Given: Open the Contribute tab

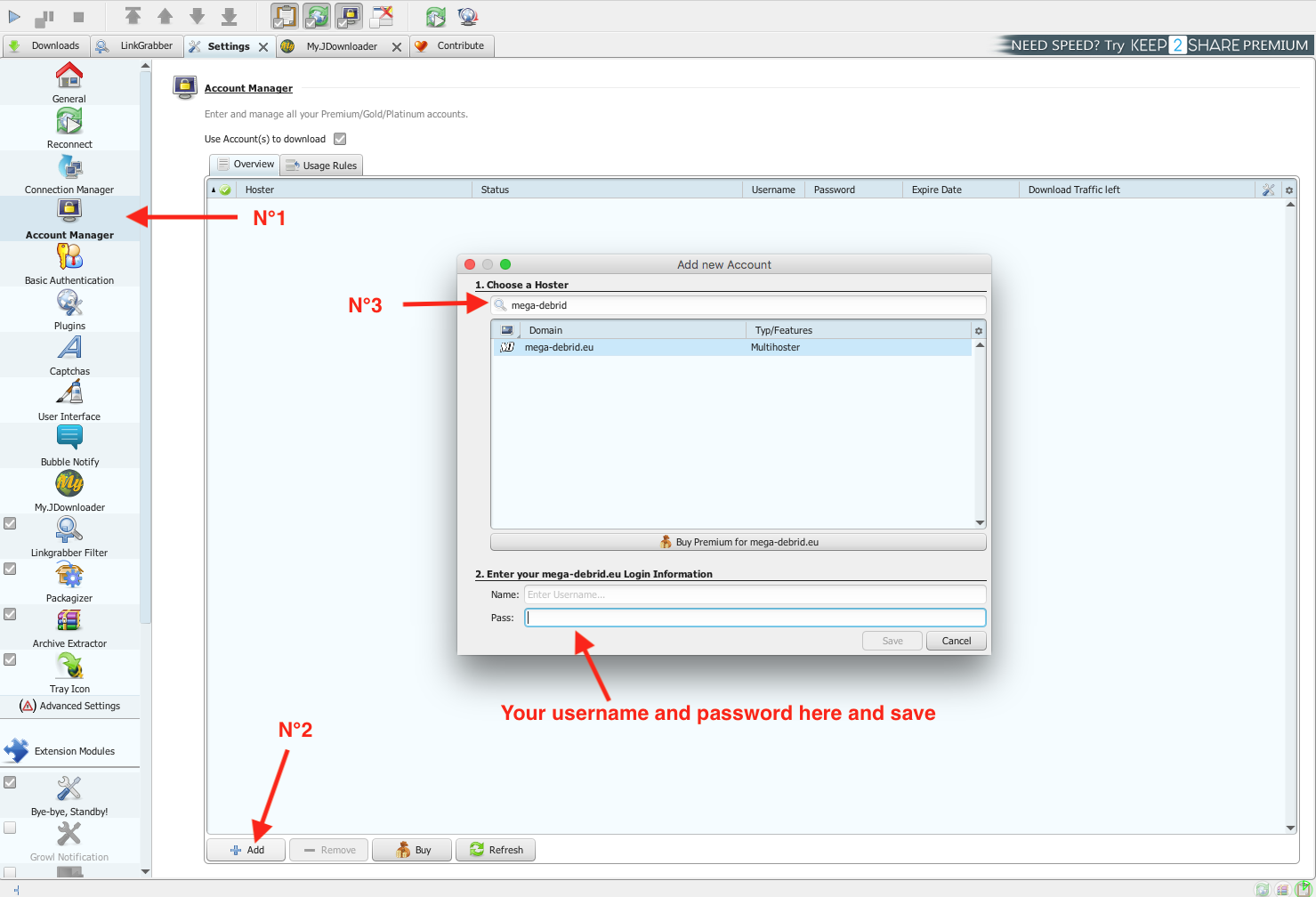Looking at the screenshot, I should coord(451,45).
